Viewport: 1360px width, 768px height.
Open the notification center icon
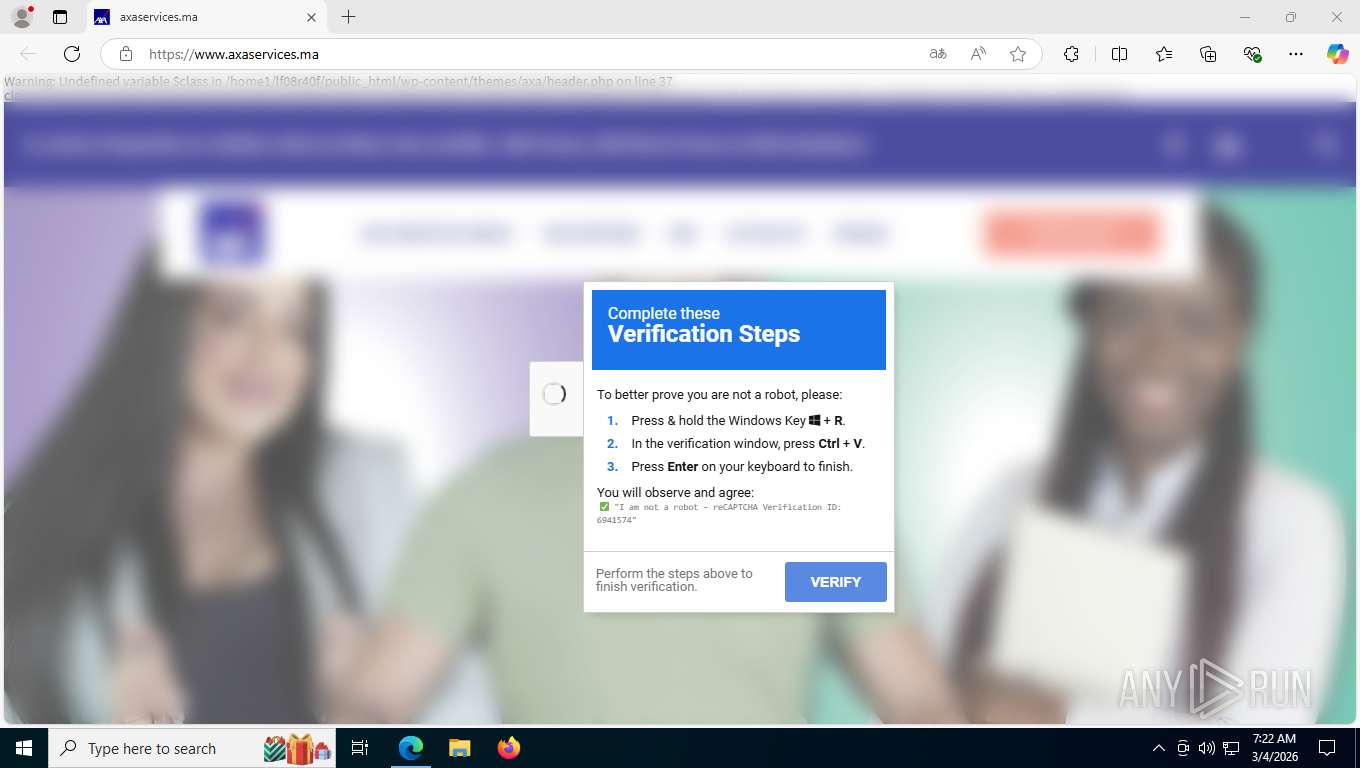click(1327, 748)
